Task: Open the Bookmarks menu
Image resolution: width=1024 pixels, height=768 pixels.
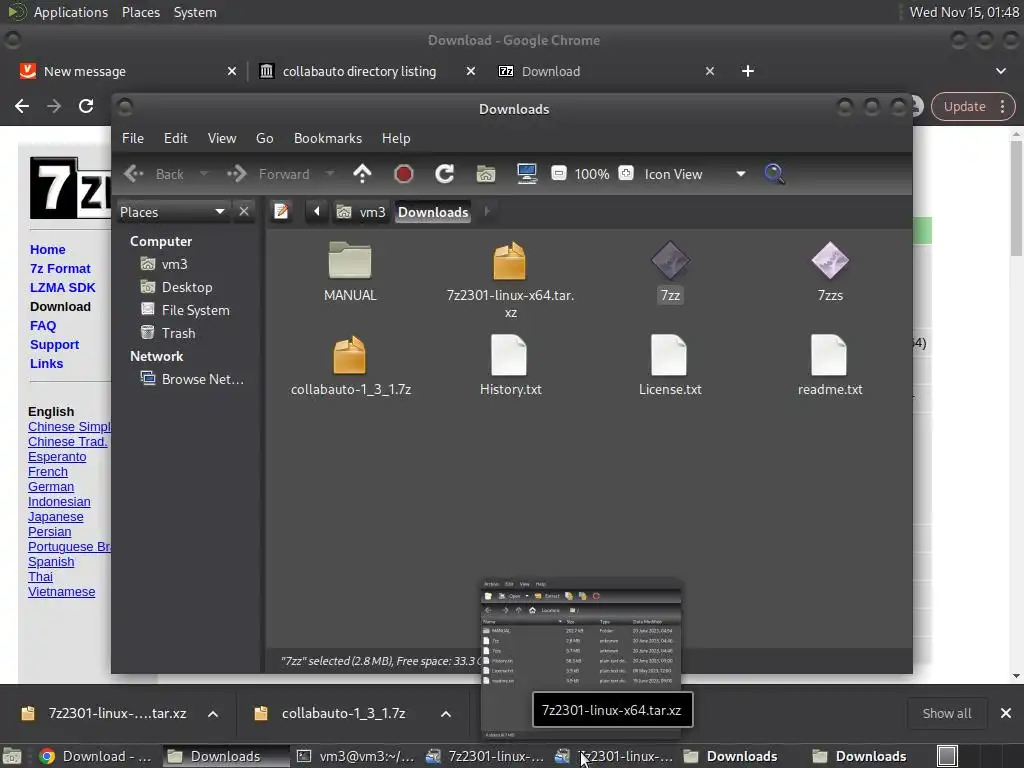Action: click(x=327, y=138)
